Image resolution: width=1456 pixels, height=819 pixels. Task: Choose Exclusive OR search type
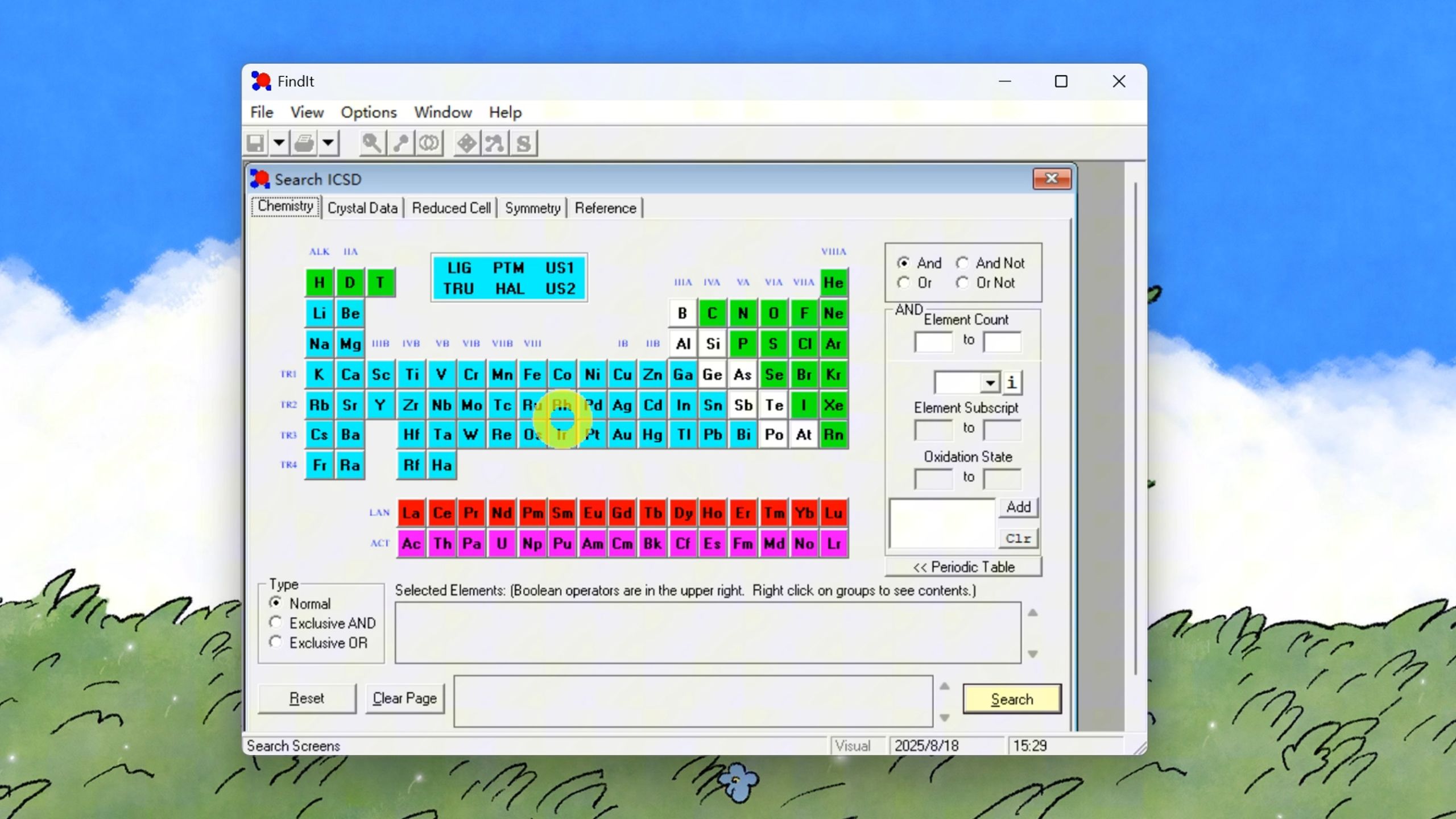tap(318, 643)
